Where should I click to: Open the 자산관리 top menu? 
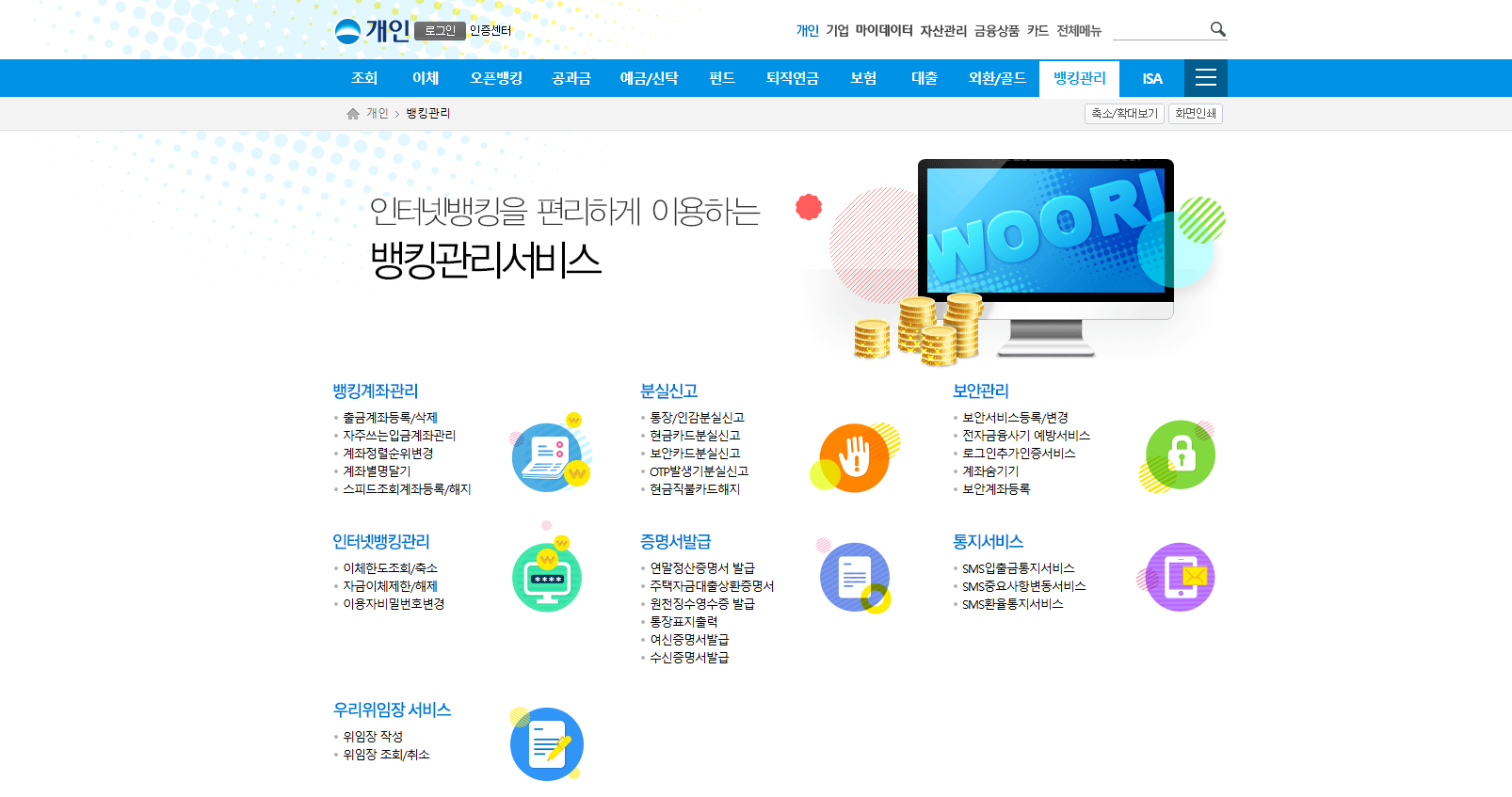tap(943, 31)
